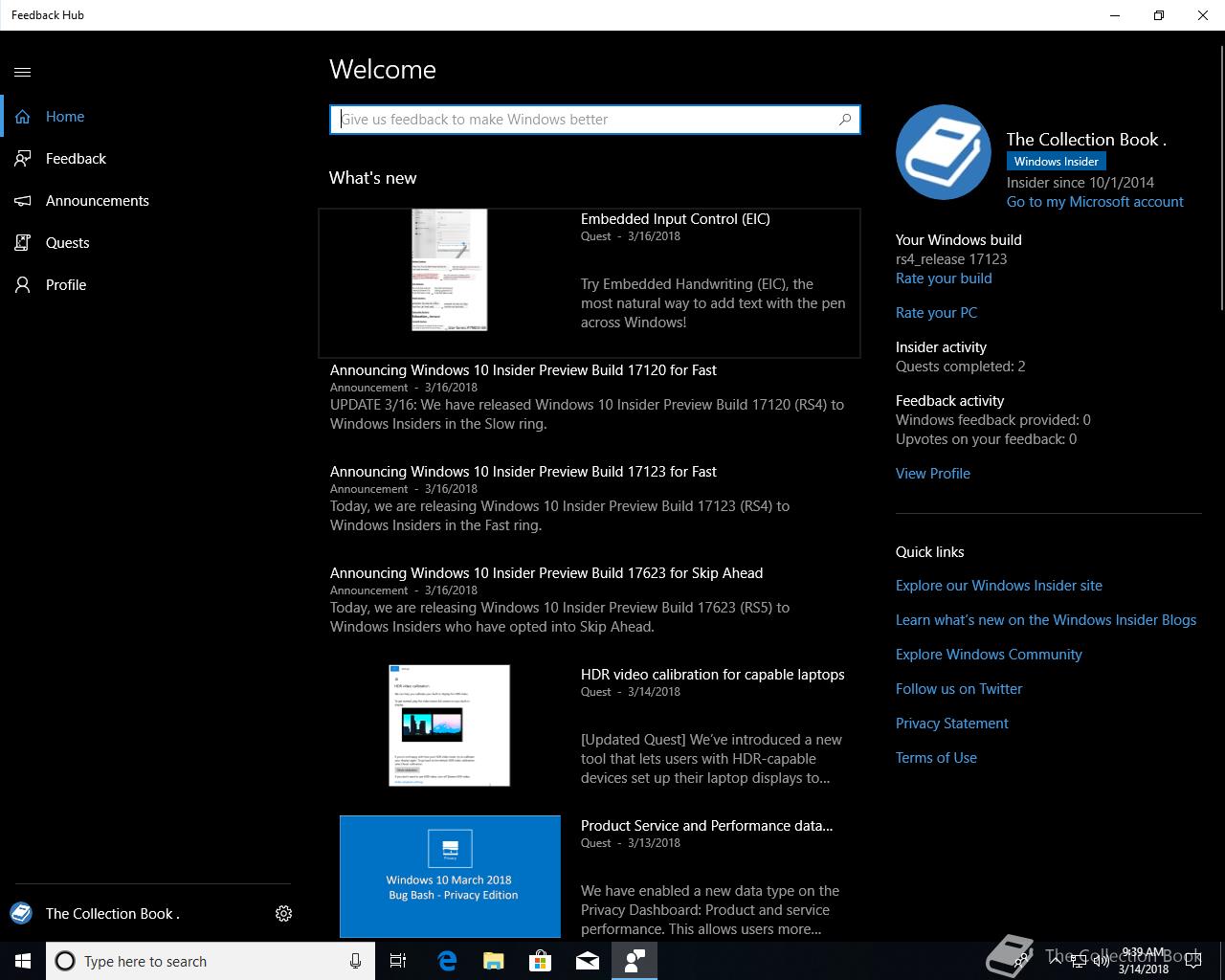Click the Profile person icon in sidebar
This screenshot has height=980, width=1225.
click(23, 285)
